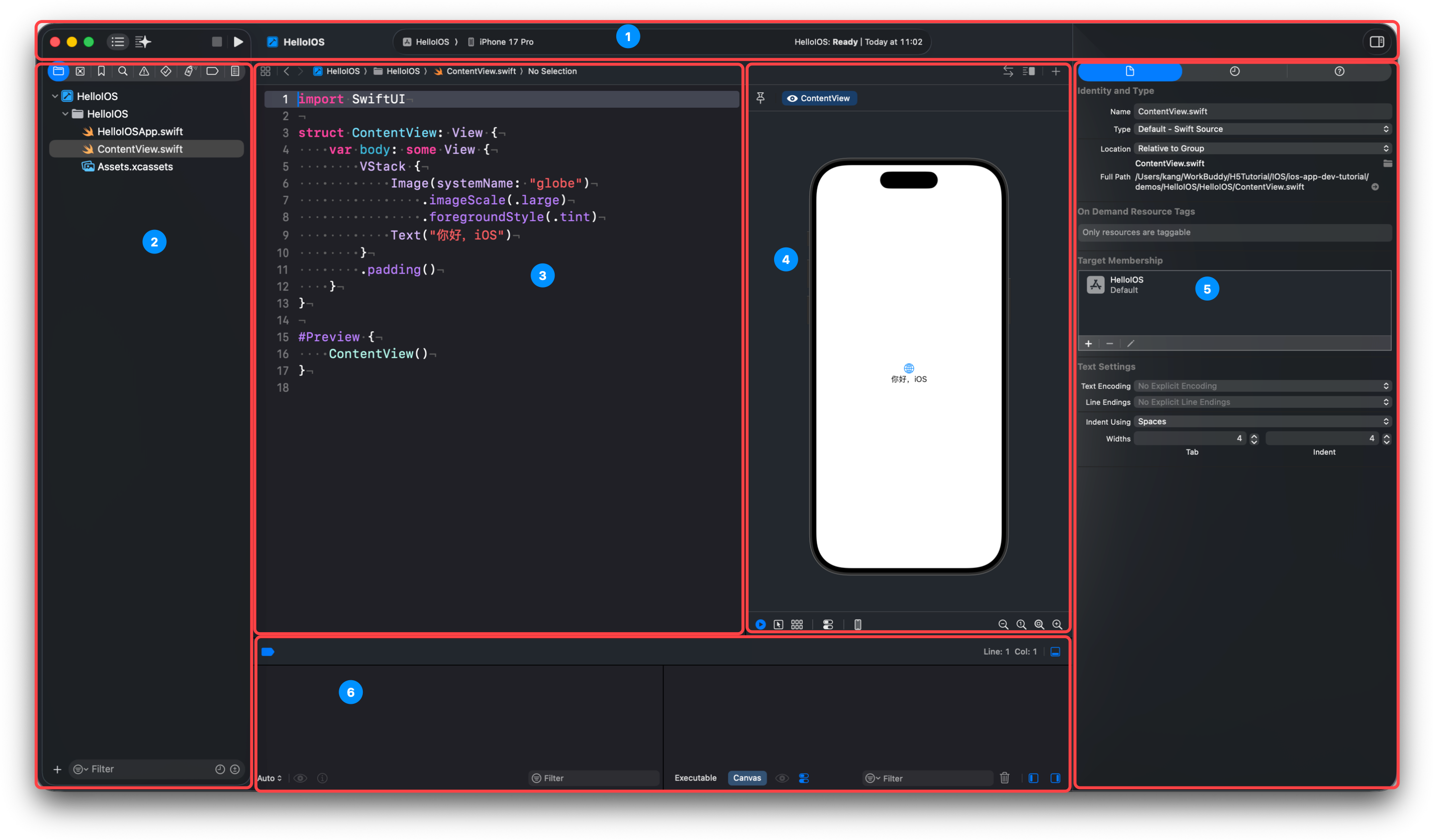Open the Type Default - Swift Source dropdown
The image size is (1433, 840).
(x=1263, y=129)
